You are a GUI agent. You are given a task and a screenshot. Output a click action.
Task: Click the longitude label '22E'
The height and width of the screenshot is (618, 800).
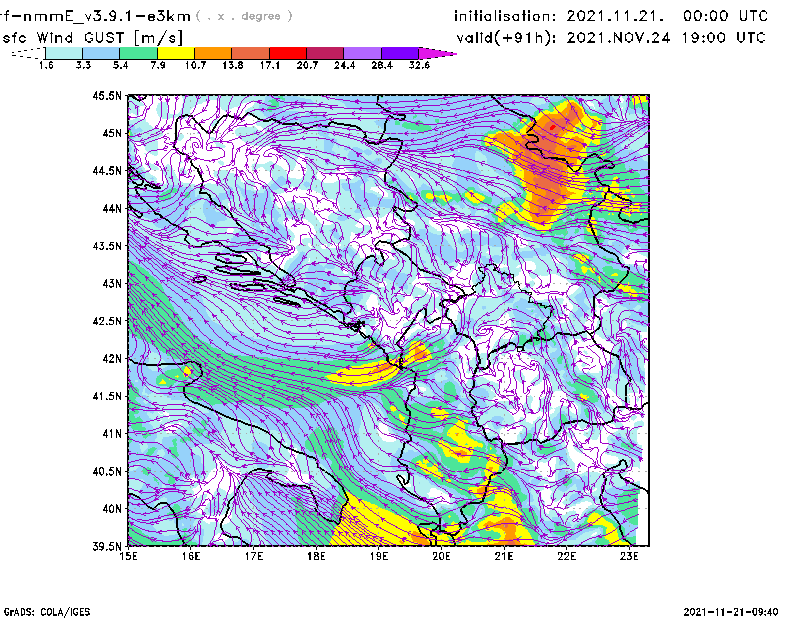point(566,556)
